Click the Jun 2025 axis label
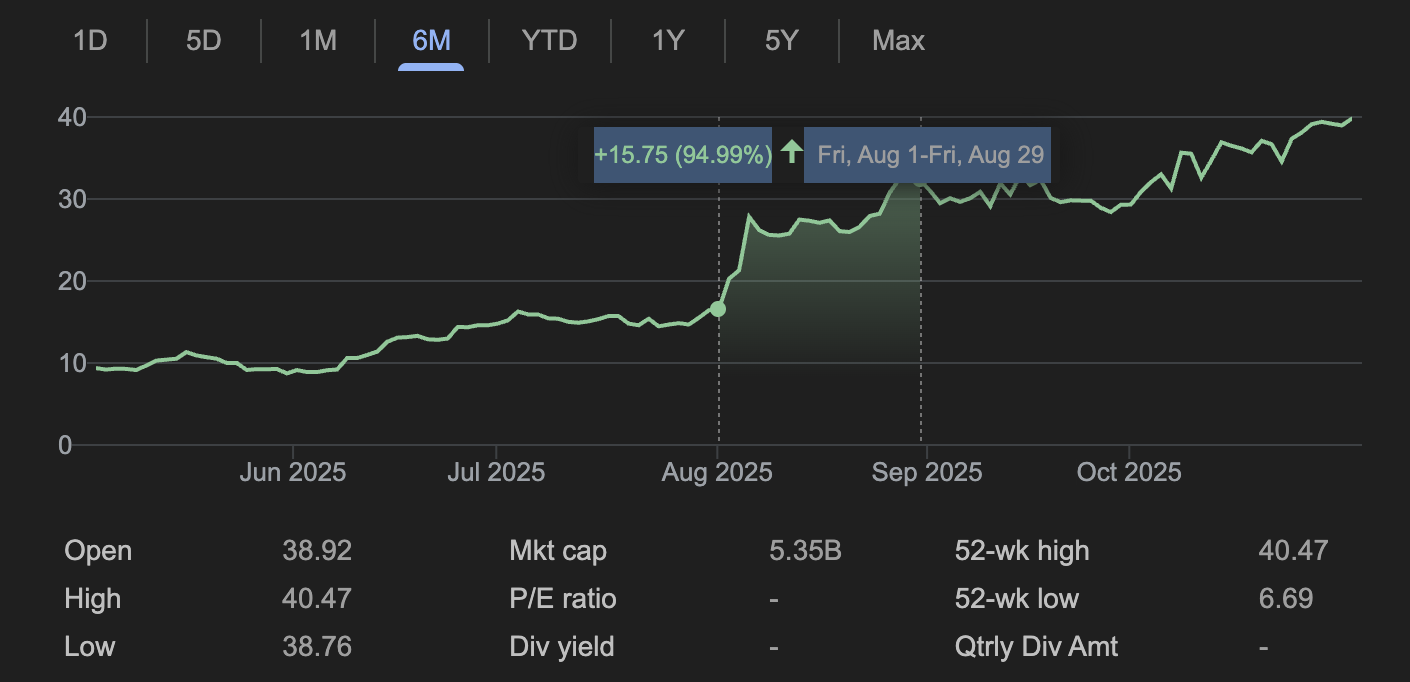Image resolution: width=1410 pixels, height=682 pixels. coord(294,471)
